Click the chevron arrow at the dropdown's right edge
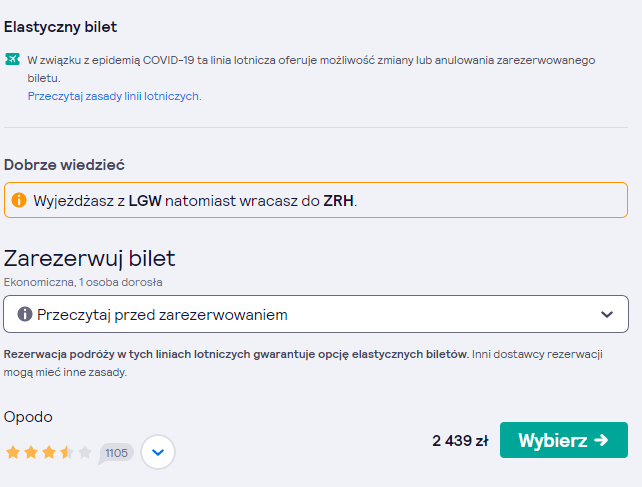This screenshot has height=487, width=642. 607,315
